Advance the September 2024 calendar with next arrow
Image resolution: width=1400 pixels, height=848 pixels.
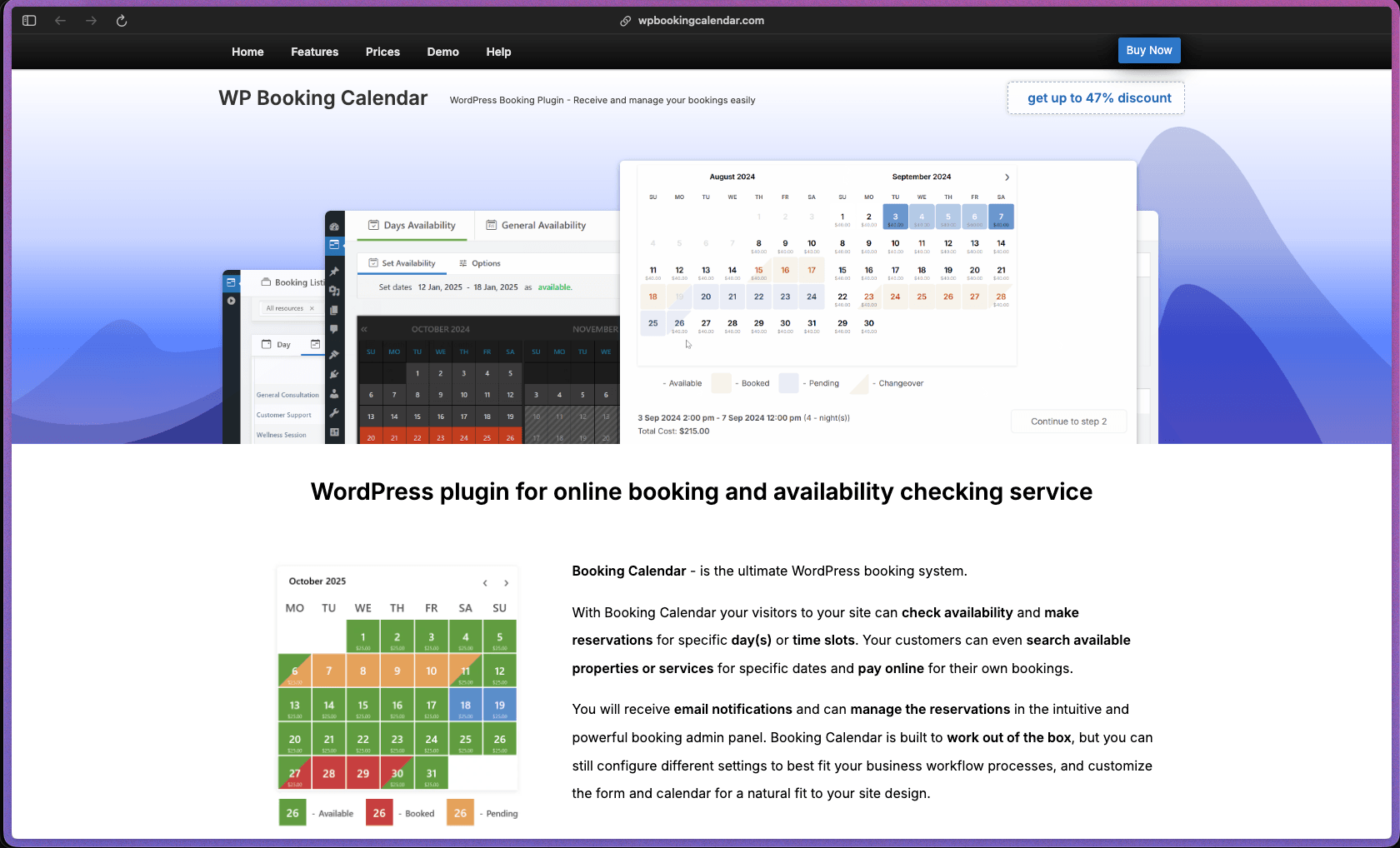(x=1007, y=177)
